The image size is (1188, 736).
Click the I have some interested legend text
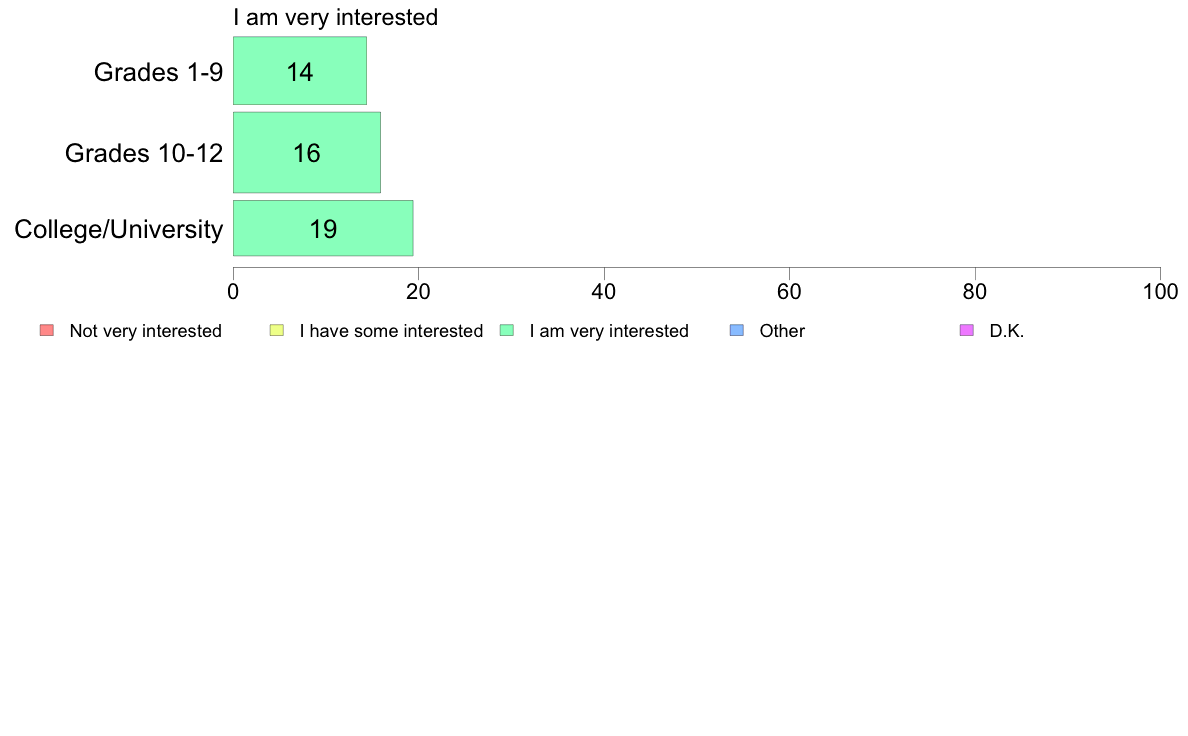pos(391,331)
